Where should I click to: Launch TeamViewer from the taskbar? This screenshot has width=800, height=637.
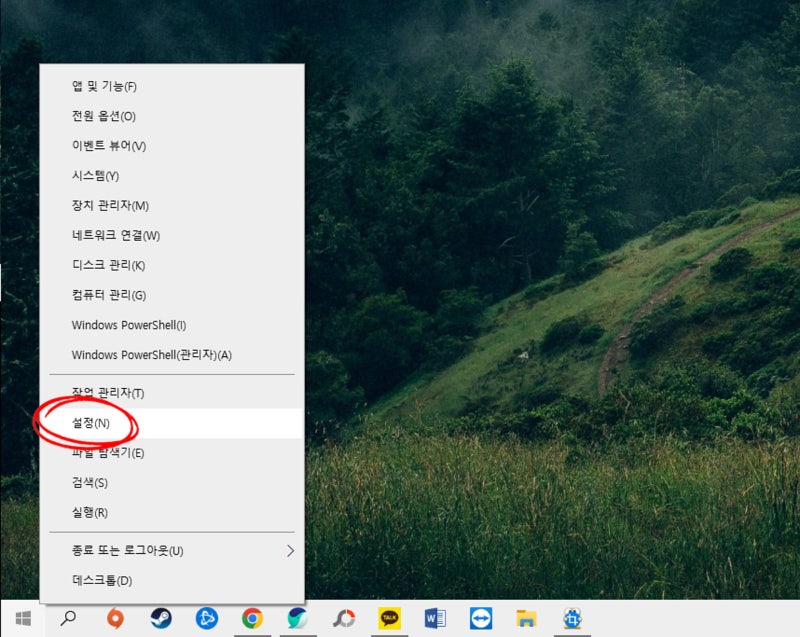click(x=482, y=620)
